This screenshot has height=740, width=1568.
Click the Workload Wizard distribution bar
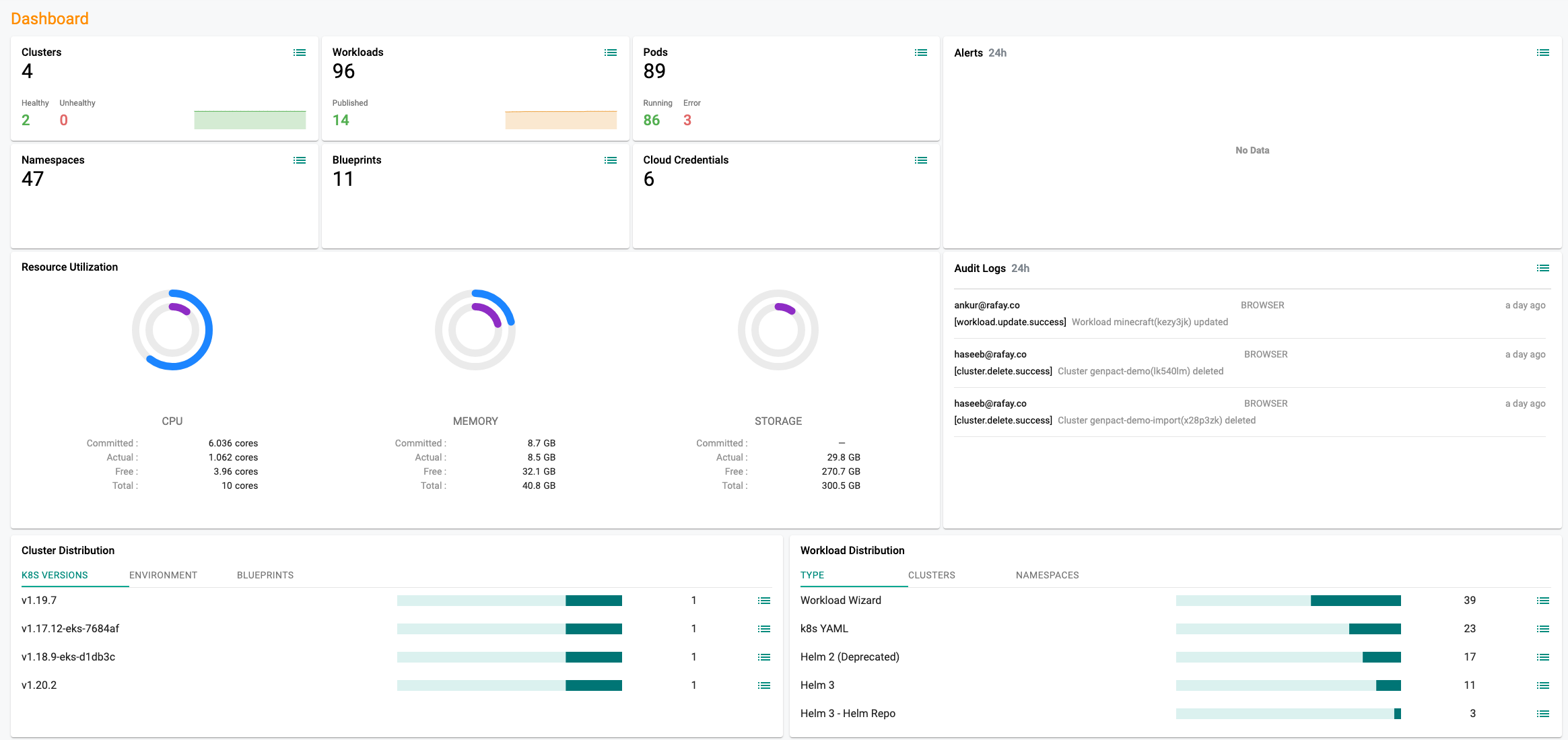click(x=1289, y=601)
